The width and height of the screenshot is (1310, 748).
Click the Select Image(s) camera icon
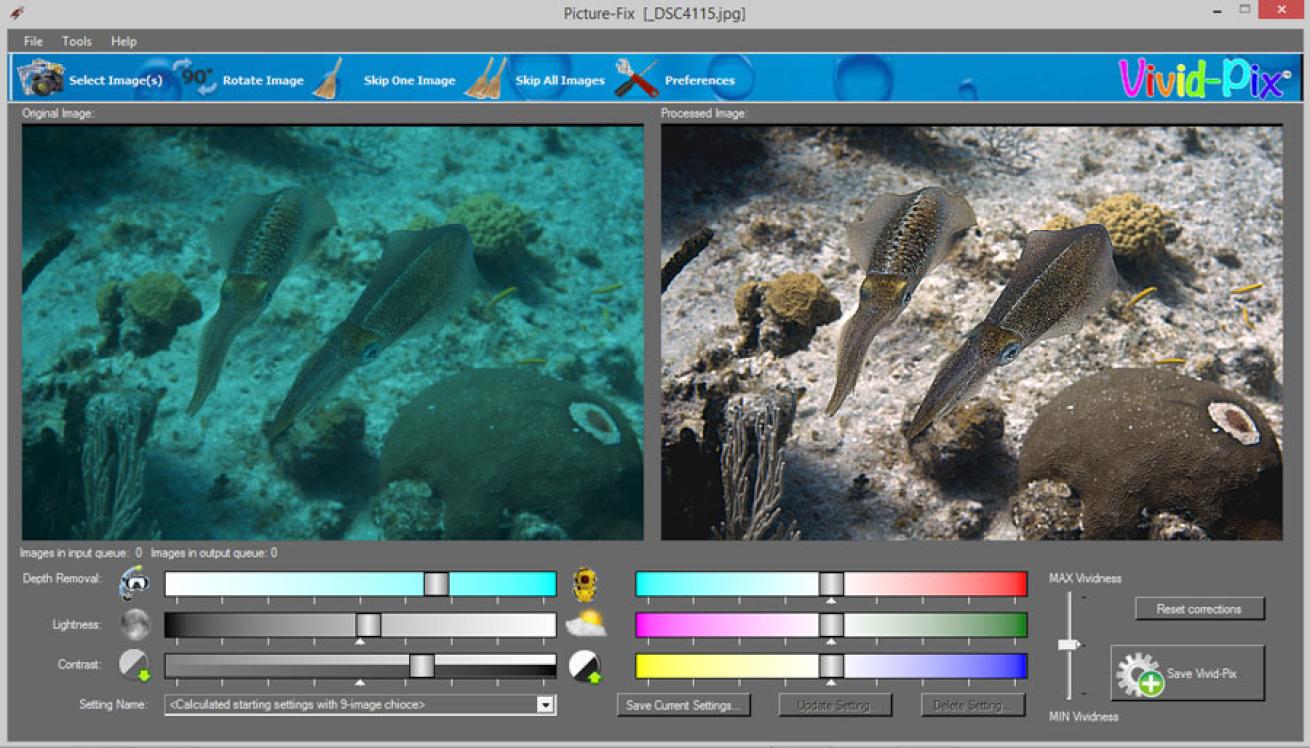pyautogui.click(x=41, y=78)
